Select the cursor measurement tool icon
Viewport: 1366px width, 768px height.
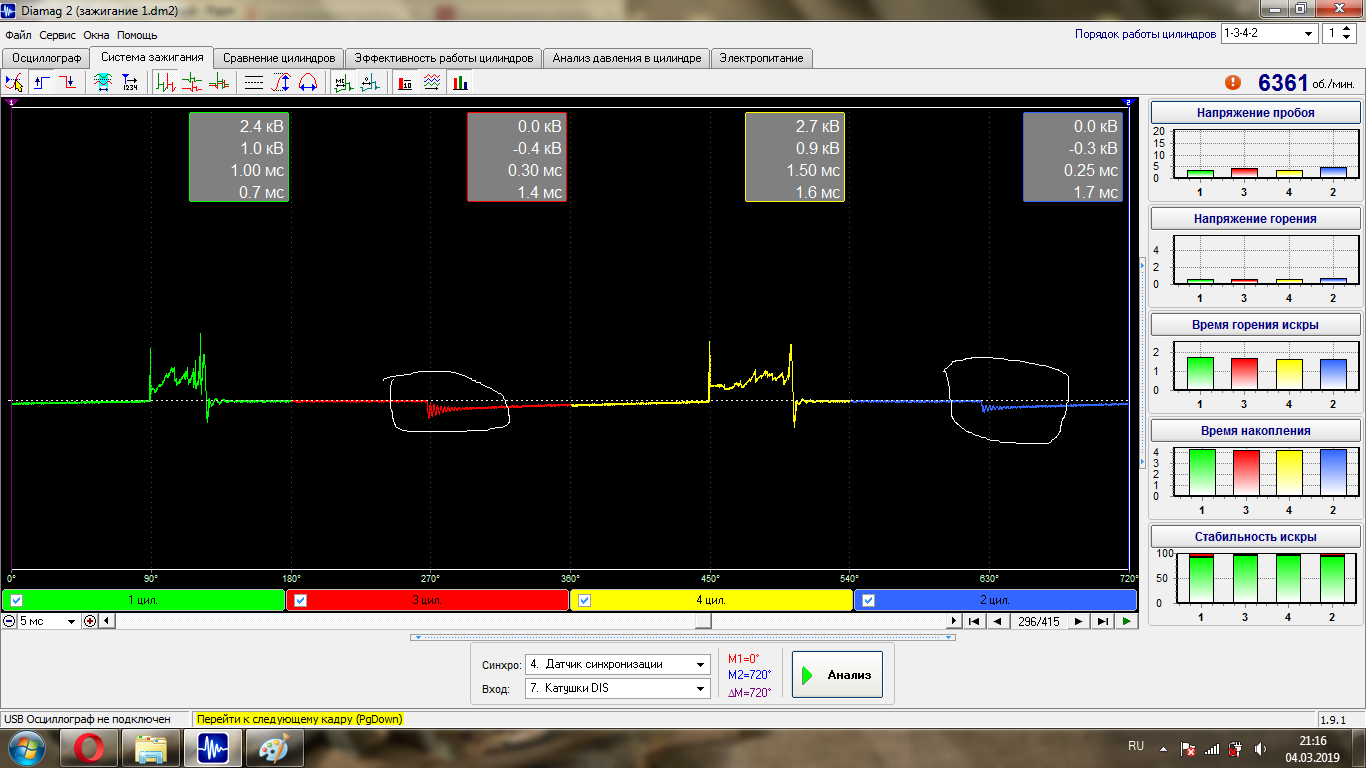14,83
